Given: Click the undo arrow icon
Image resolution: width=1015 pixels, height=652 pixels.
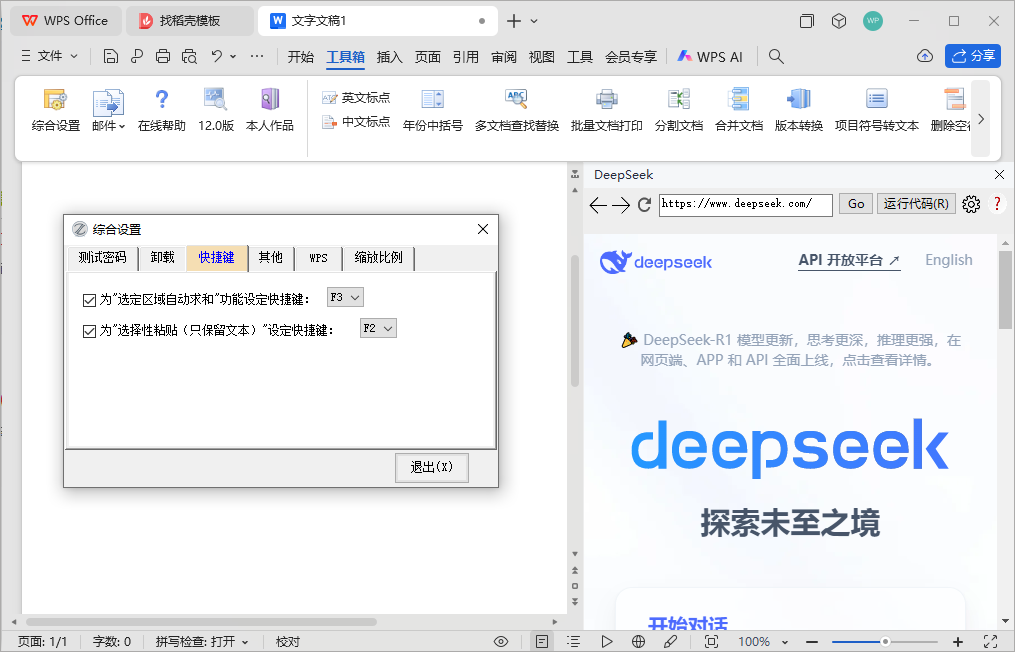Looking at the screenshot, I should [217, 56].
